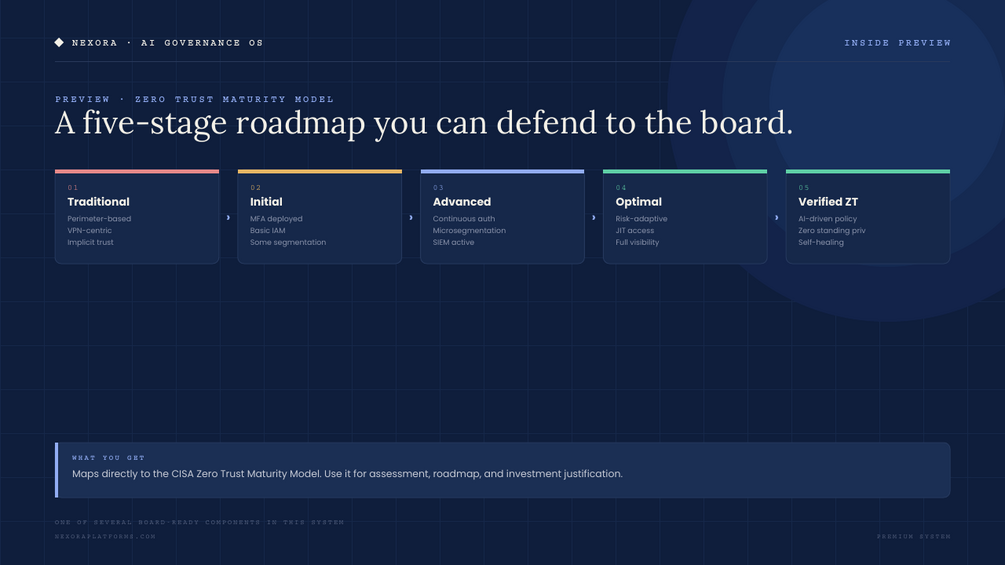The height and width of the screenshot is (565, 1005).
Task: Click the orange bar atop Initial card
Action: tap(320, 172)
